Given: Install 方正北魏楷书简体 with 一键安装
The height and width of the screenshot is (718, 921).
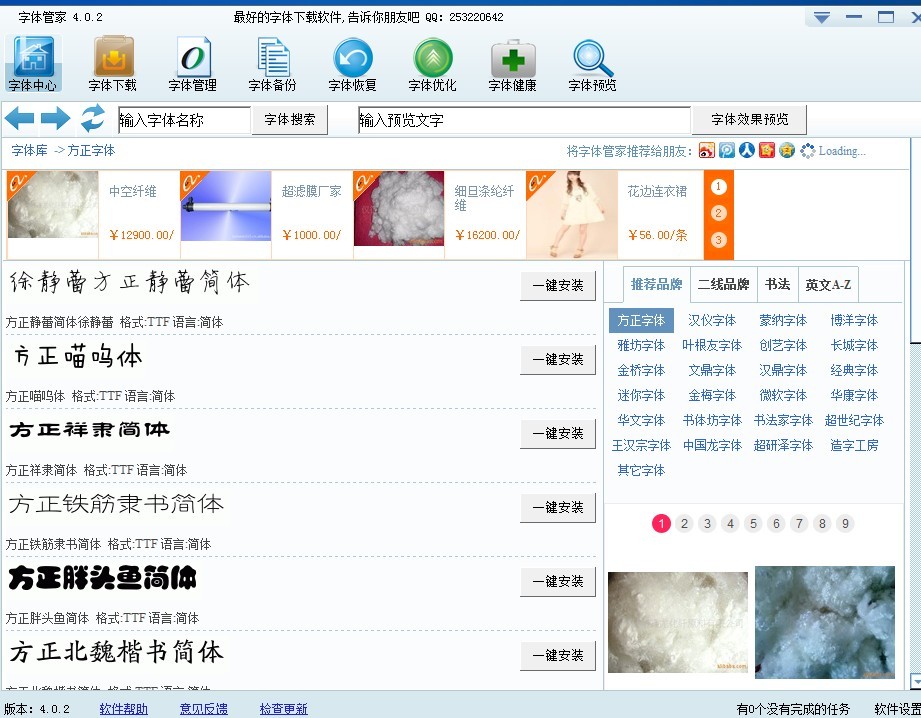Looking at the screenshot, I should (x=558, y=656).
